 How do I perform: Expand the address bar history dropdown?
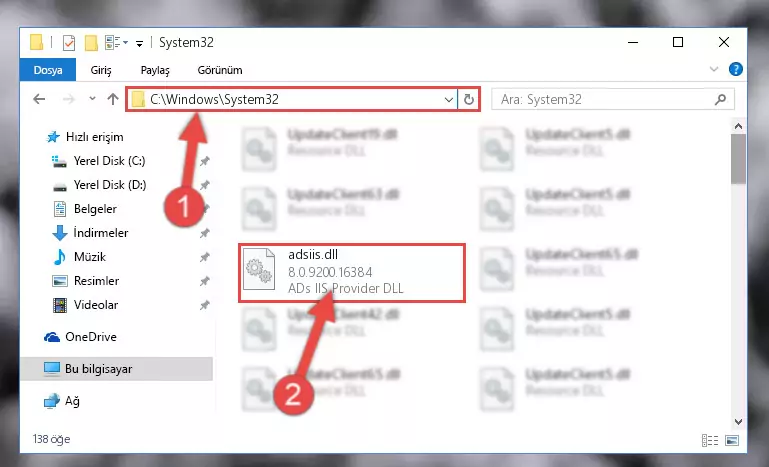coord(448,100)
